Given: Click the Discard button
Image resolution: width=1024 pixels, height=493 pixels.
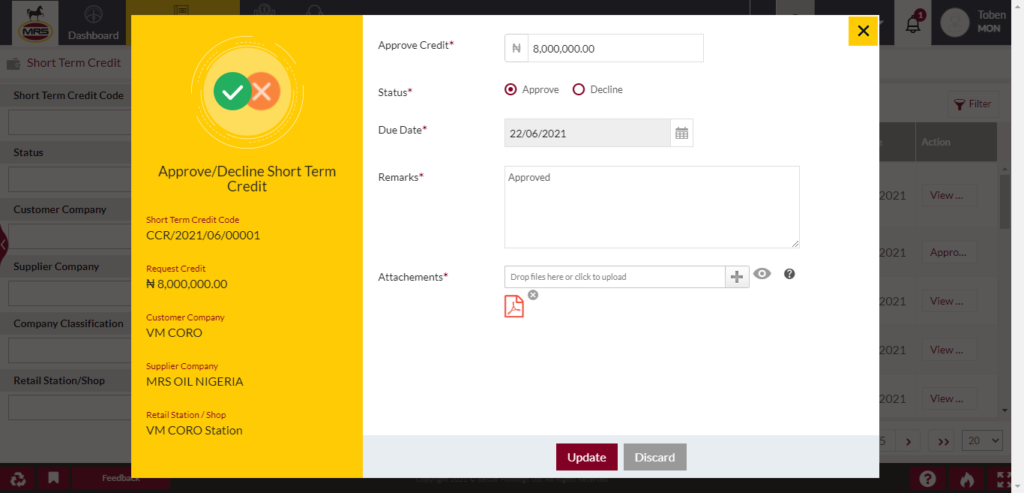Looking at the screenshot, I should [654, 457].
